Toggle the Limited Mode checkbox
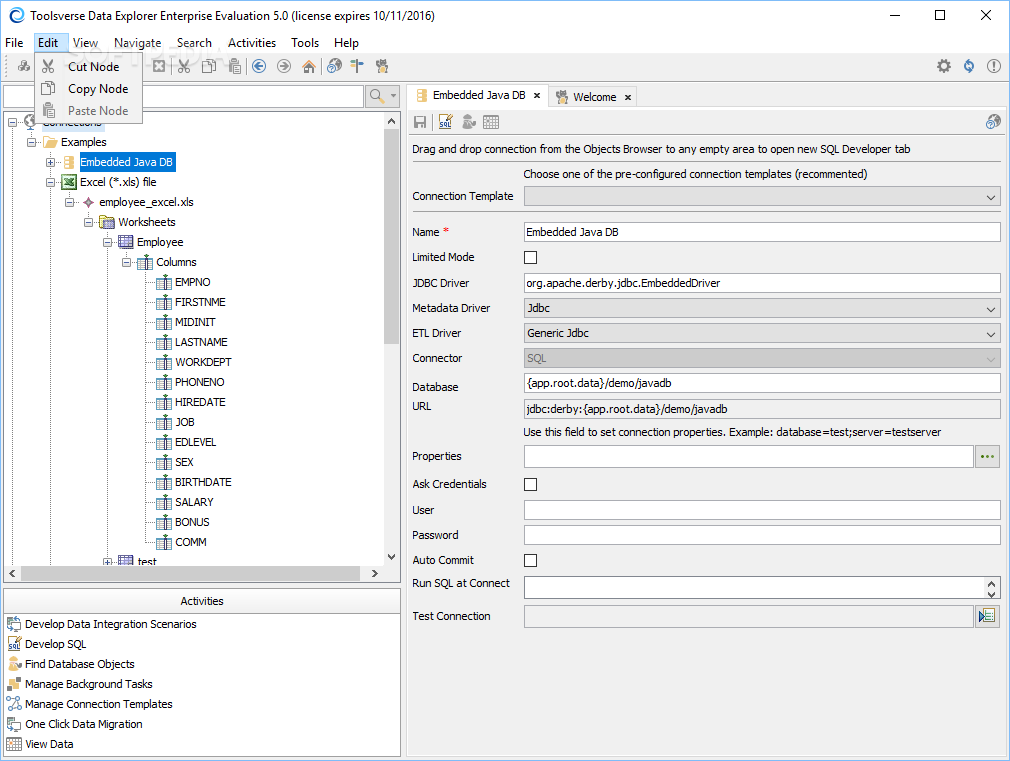This screenshot has width=1010, height=761. (x=530, y=258)
